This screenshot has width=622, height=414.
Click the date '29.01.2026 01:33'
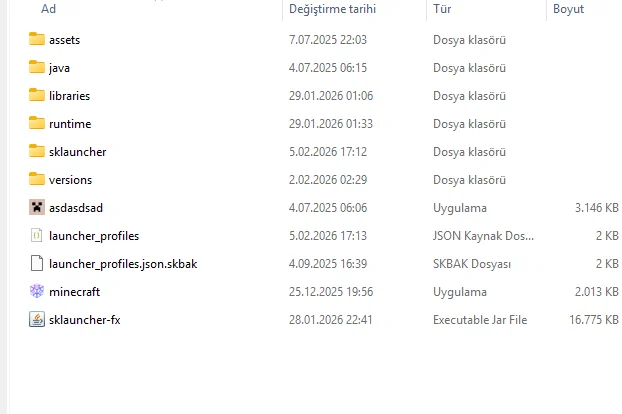331,124
